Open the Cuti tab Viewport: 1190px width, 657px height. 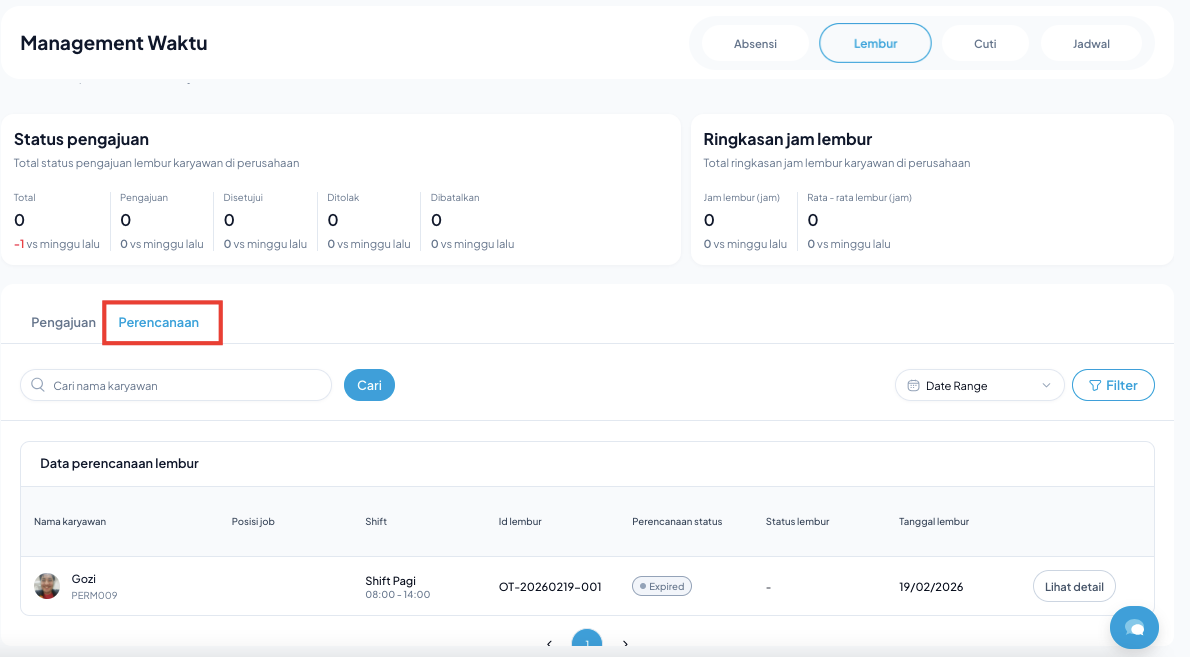click(x=985, y=44)
